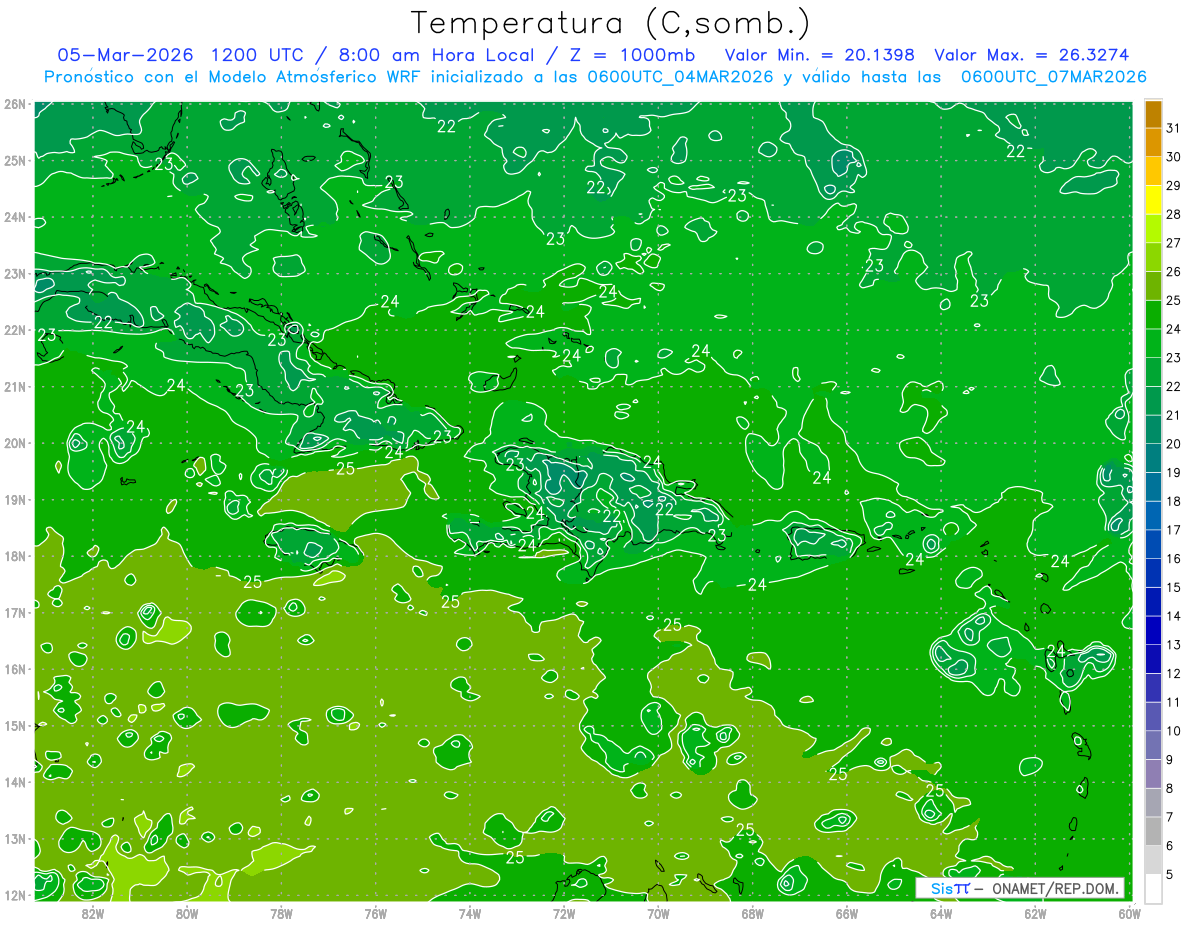Click the 74W longitude axis label
Image resolution: width=1200 pixels, height=927 pixels.
coord(469,913)
